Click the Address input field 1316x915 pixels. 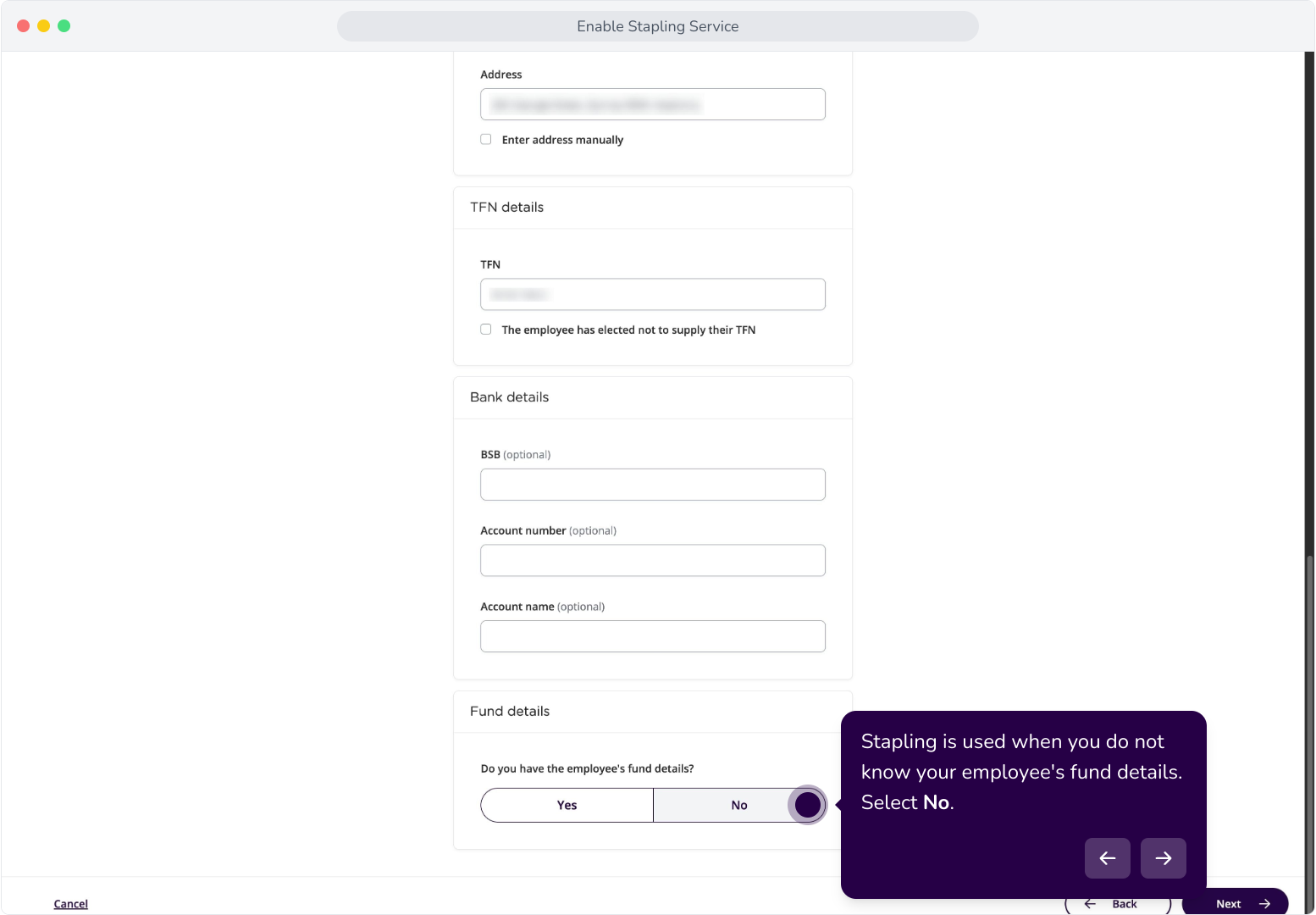pyautogui.click(x=653, y=104)
